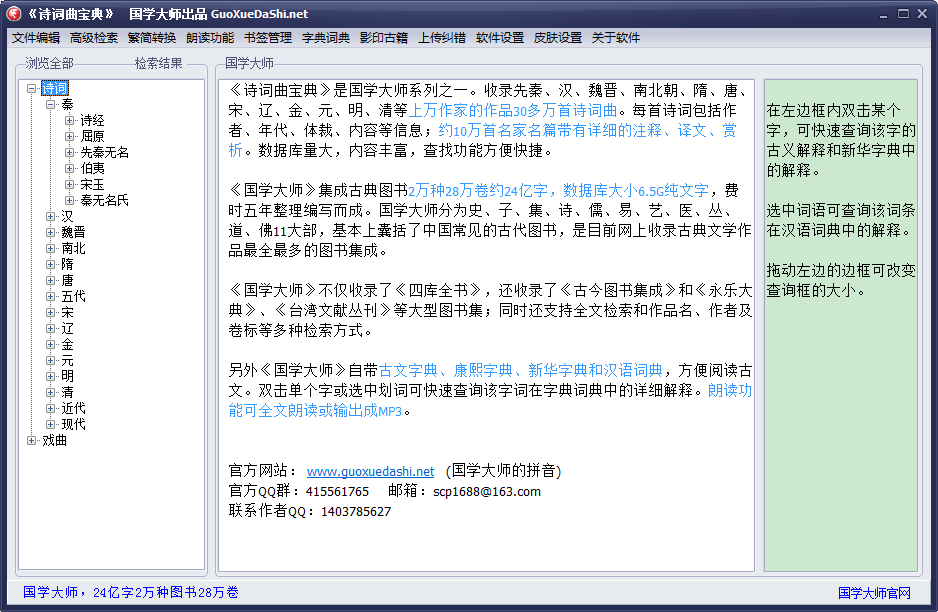The height and width of the screenshot is (612, 938).
Task: Expand the 明 dynasty node
Action: tap(51, 376)
